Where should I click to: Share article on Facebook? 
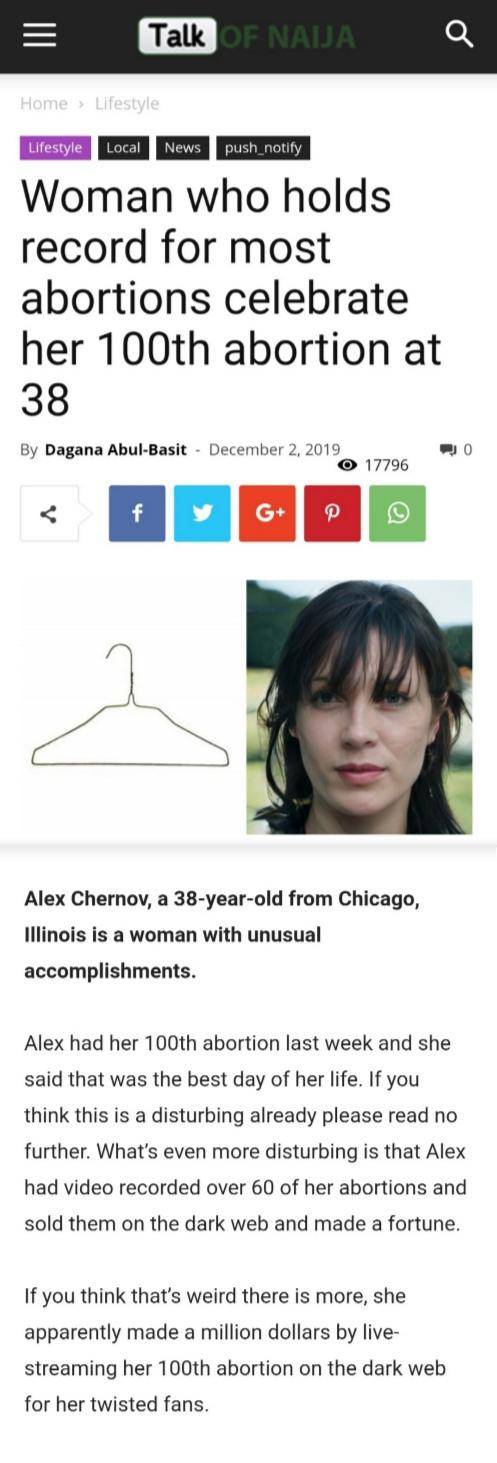point(137,513)
